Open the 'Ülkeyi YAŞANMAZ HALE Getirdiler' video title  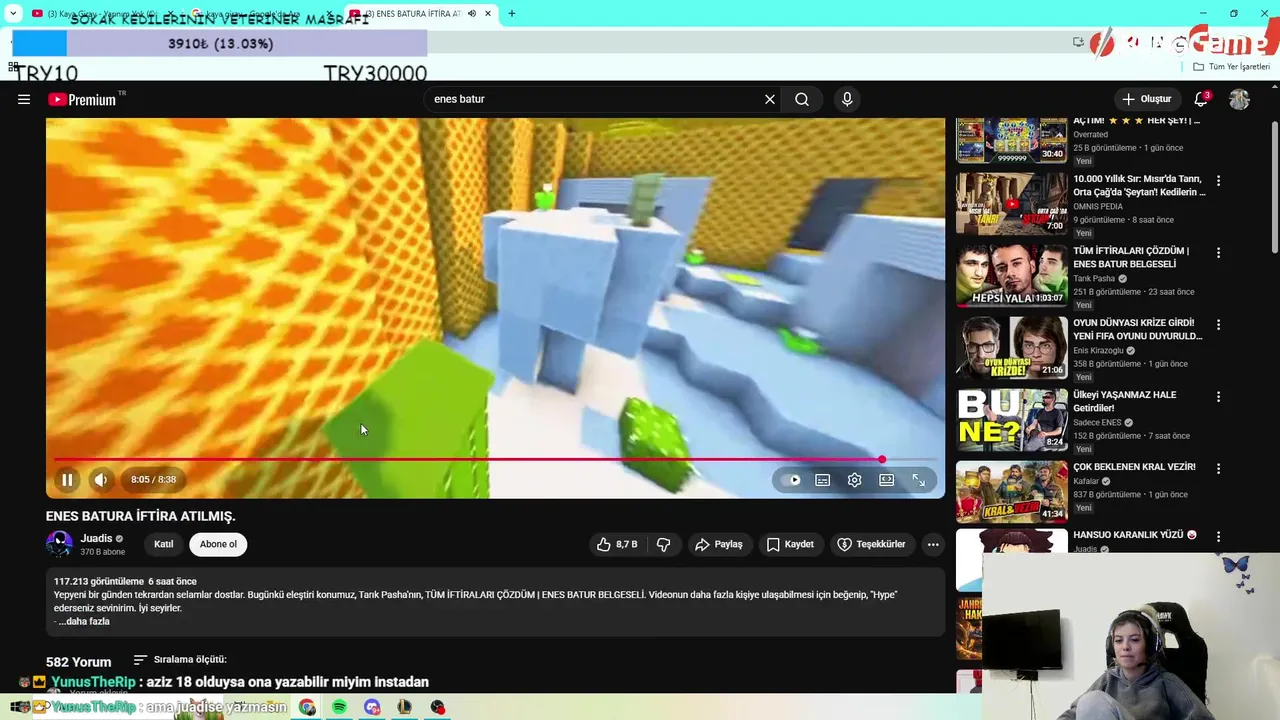click(x=1124, y=401)
